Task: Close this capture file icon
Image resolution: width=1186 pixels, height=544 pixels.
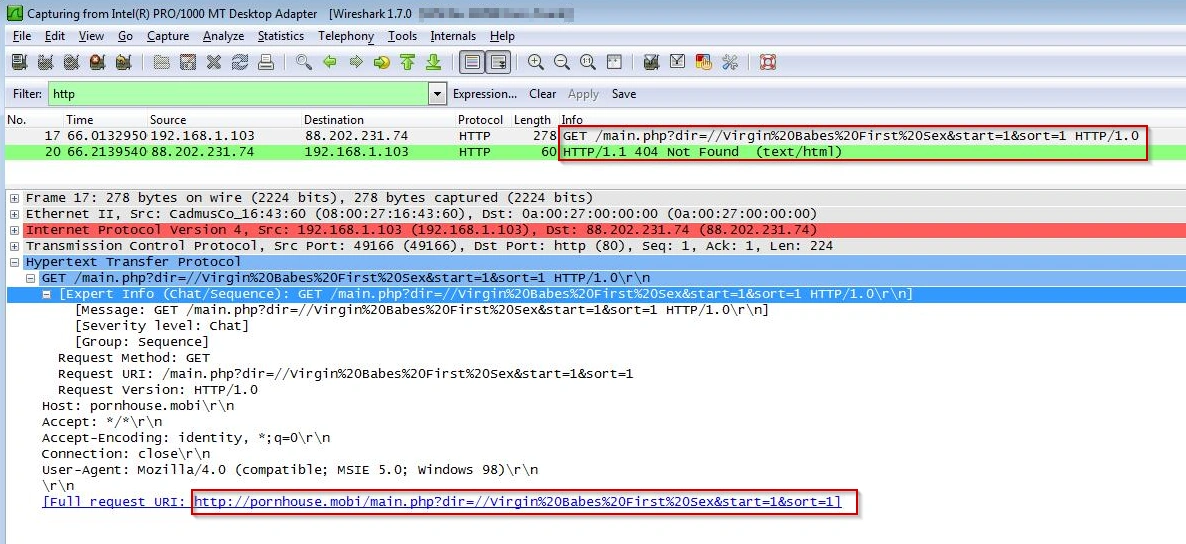Action: pyautogui.click(x=214, y=62)
